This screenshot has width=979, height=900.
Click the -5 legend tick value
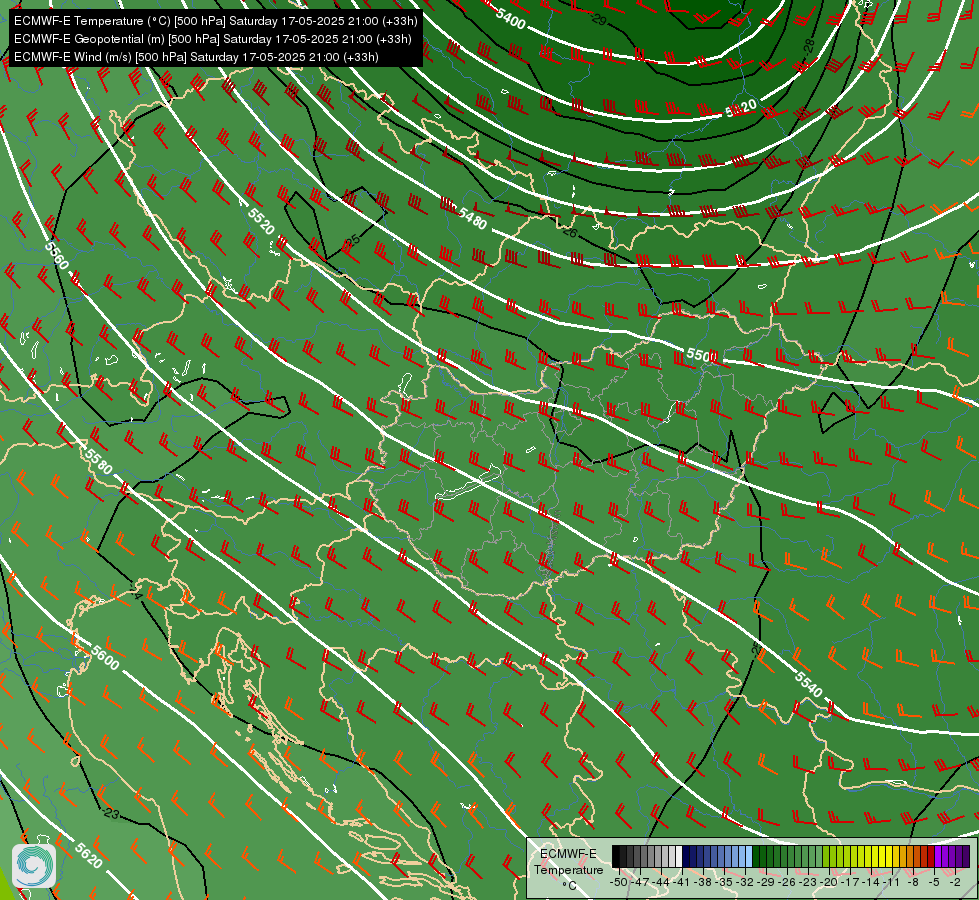(934, 882)
